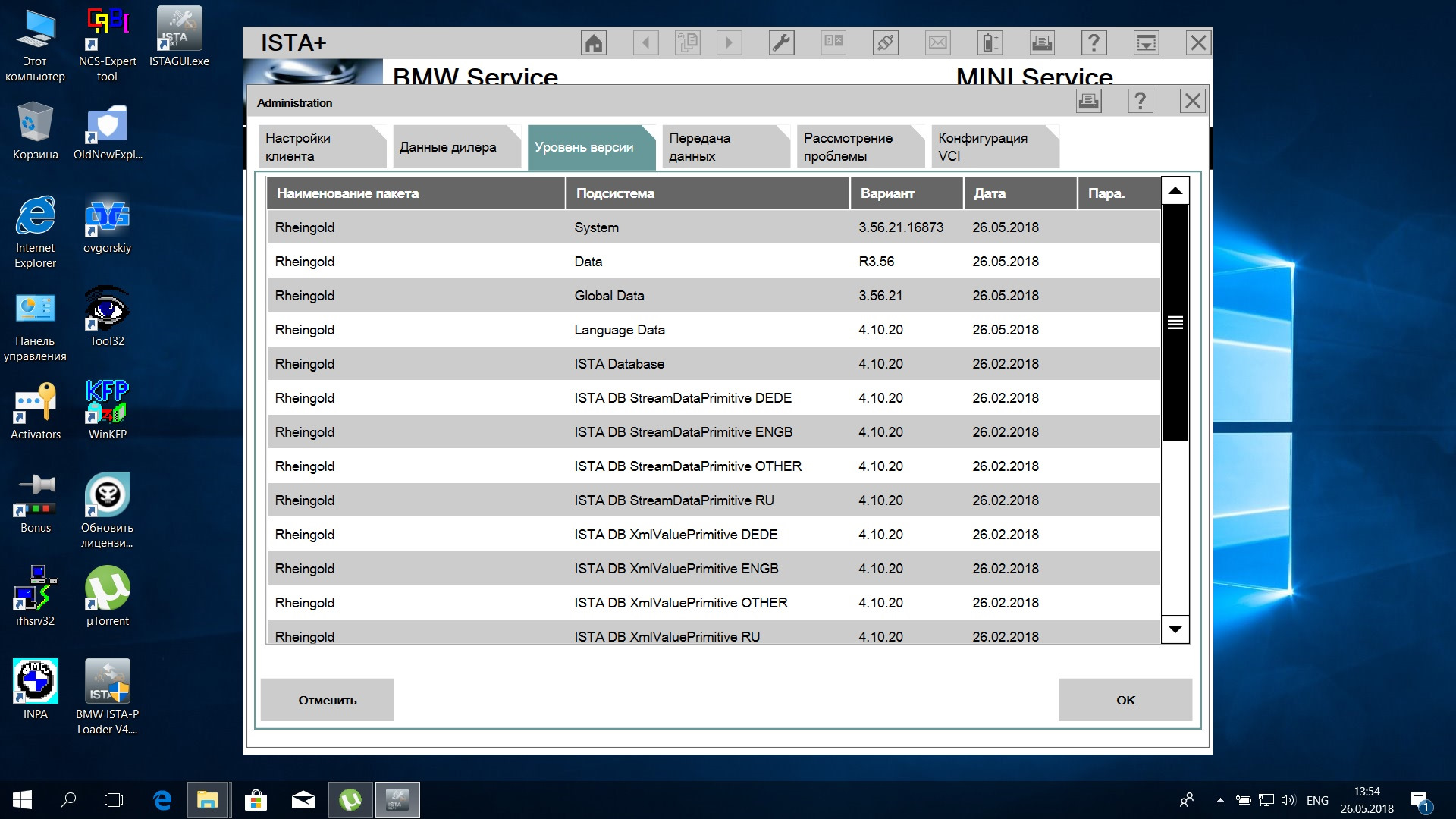Open Рассмотрение проблемы tab

coord(861,146)
